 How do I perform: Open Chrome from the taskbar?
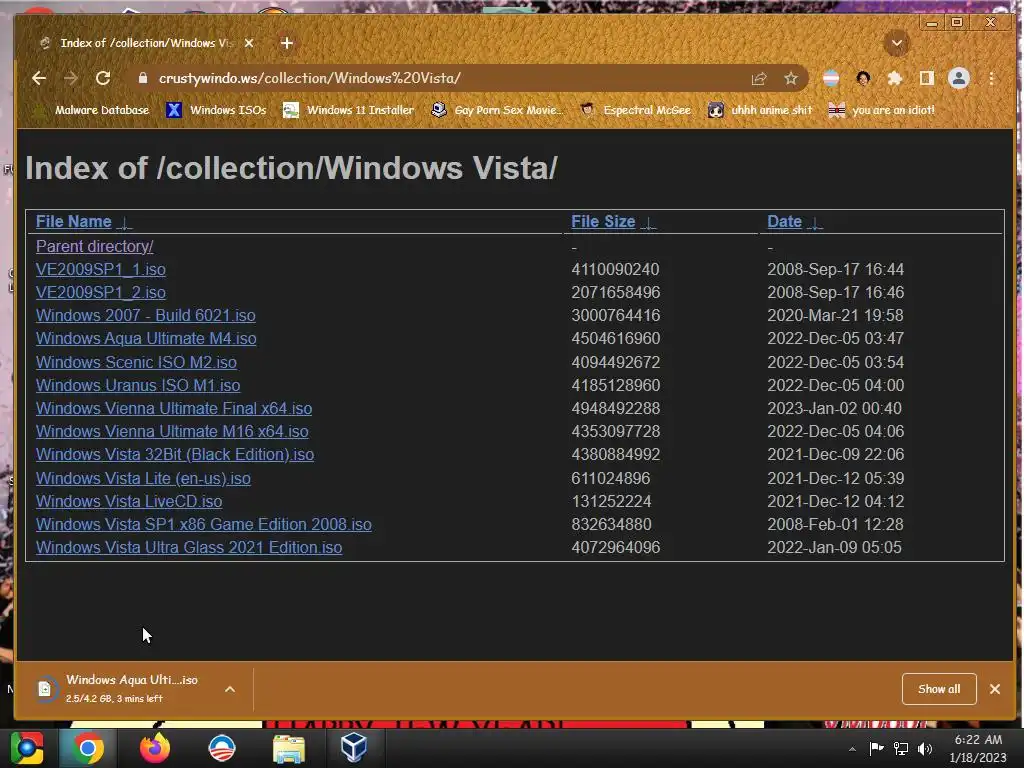(x=87, y=748)
